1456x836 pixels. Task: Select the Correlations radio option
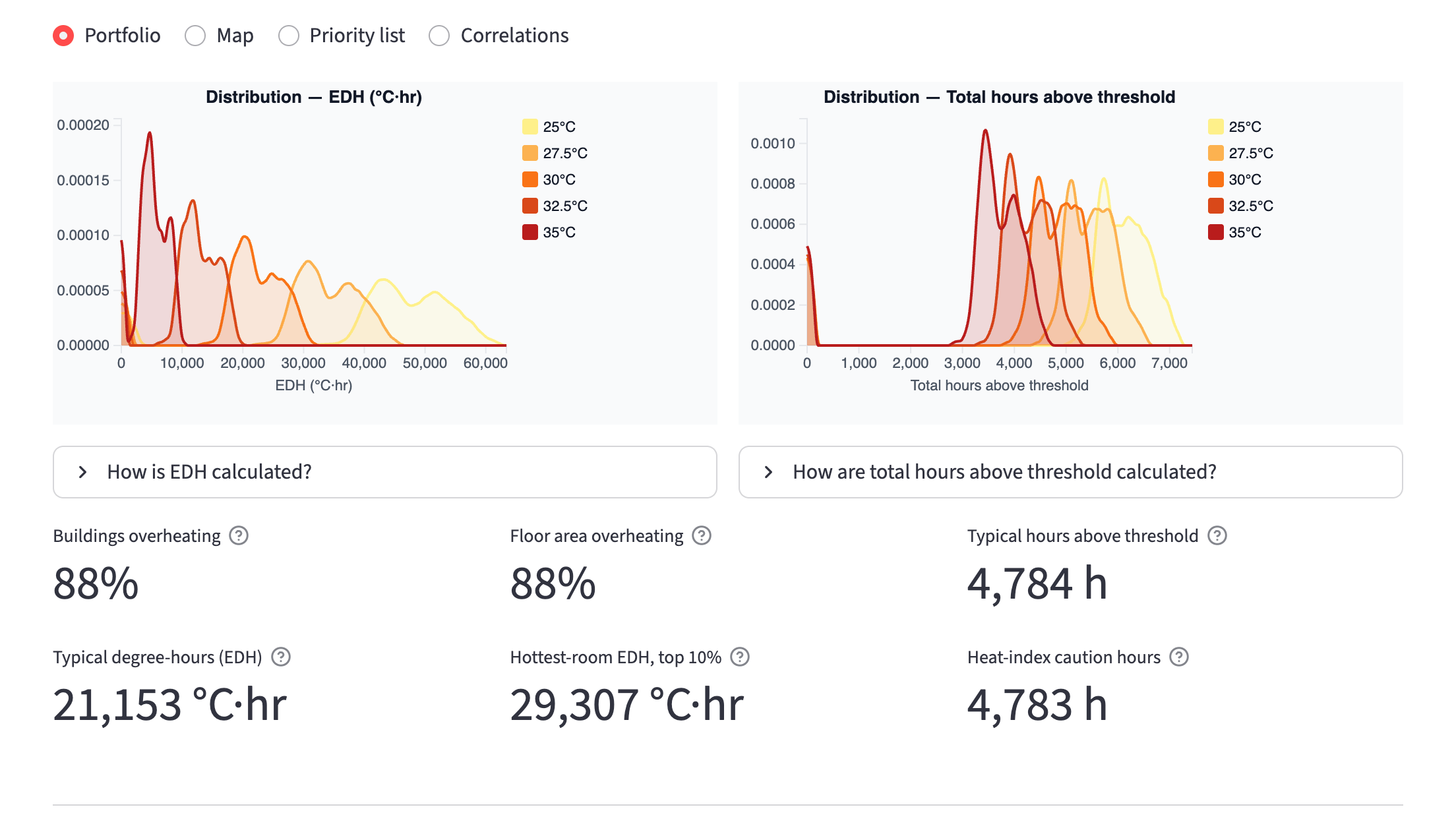439,36
